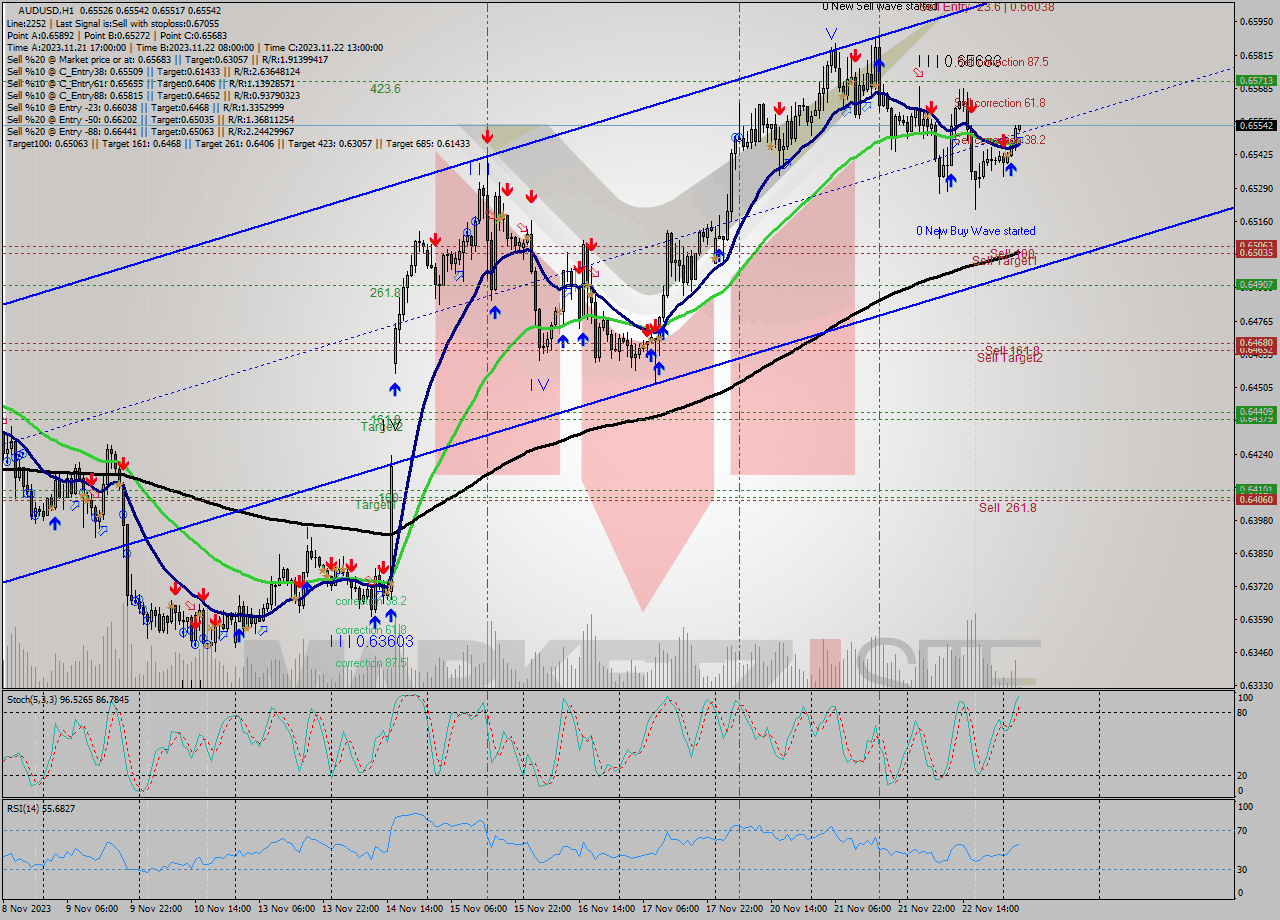Viewport: 1280px width, 920px height.
Task: Click the '9 Nov 06:00' time axis label
Action: coord(93,909)
